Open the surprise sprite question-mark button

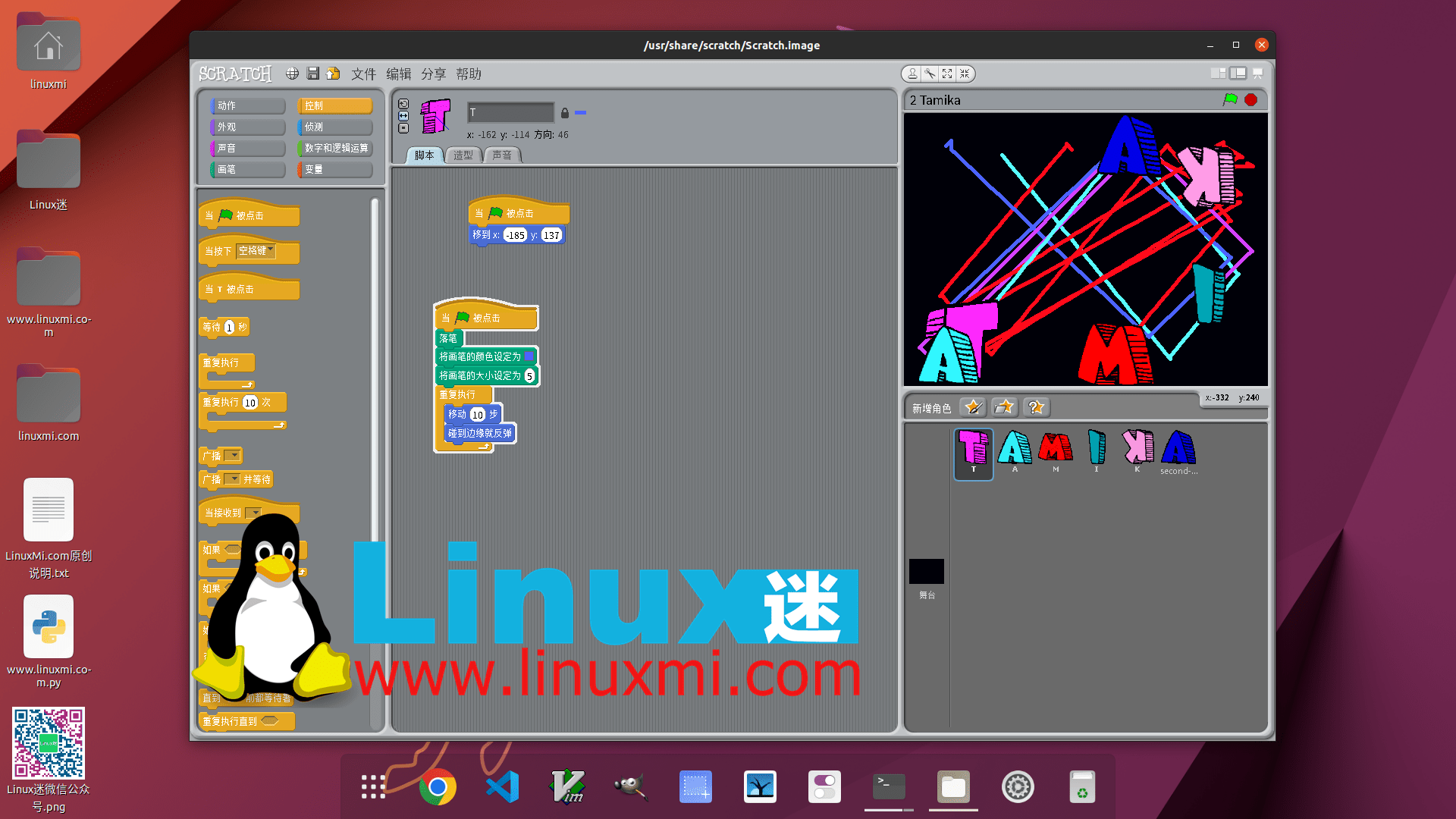pos(1036,407)
